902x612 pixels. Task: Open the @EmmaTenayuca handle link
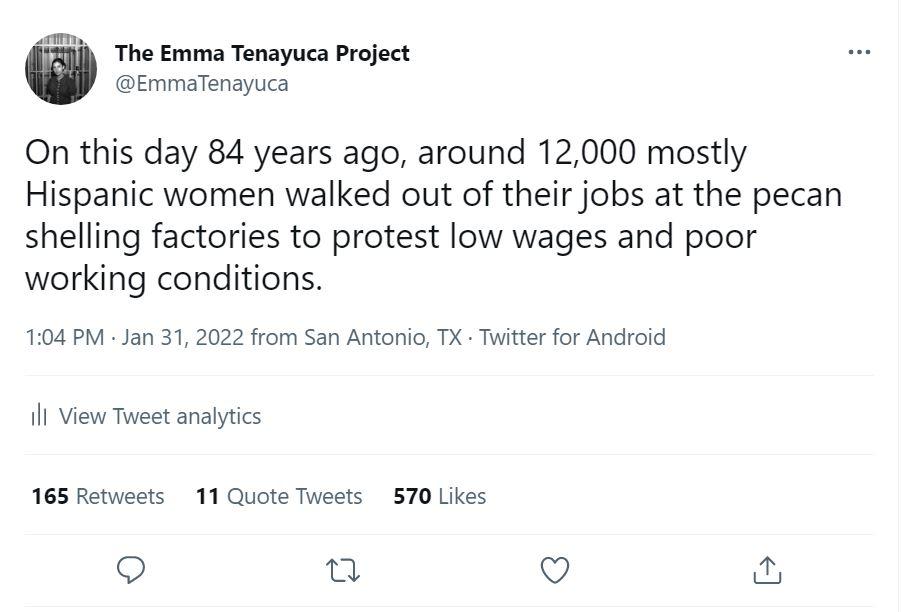(202, 83)
